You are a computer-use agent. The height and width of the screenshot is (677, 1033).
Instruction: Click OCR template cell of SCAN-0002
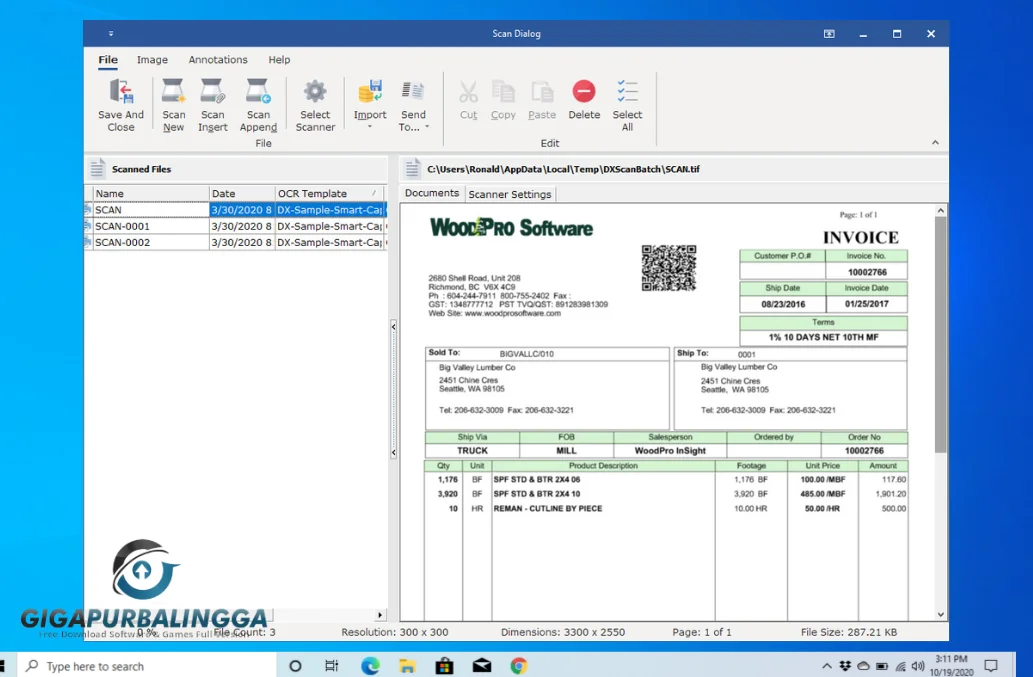(x=329, y=242)
